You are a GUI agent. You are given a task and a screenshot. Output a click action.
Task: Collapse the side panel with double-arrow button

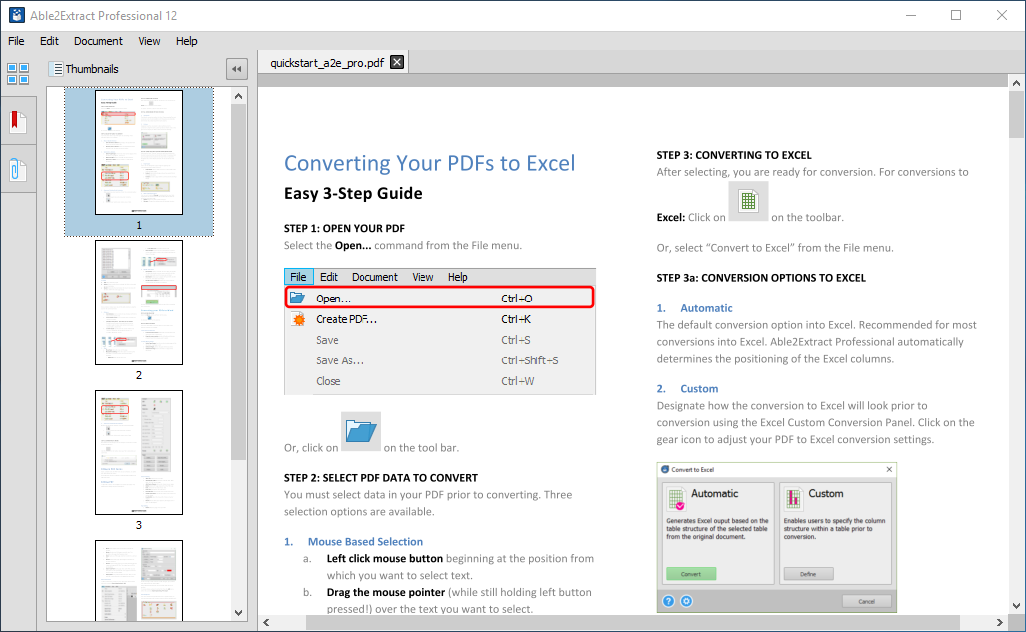click(237, 69)
